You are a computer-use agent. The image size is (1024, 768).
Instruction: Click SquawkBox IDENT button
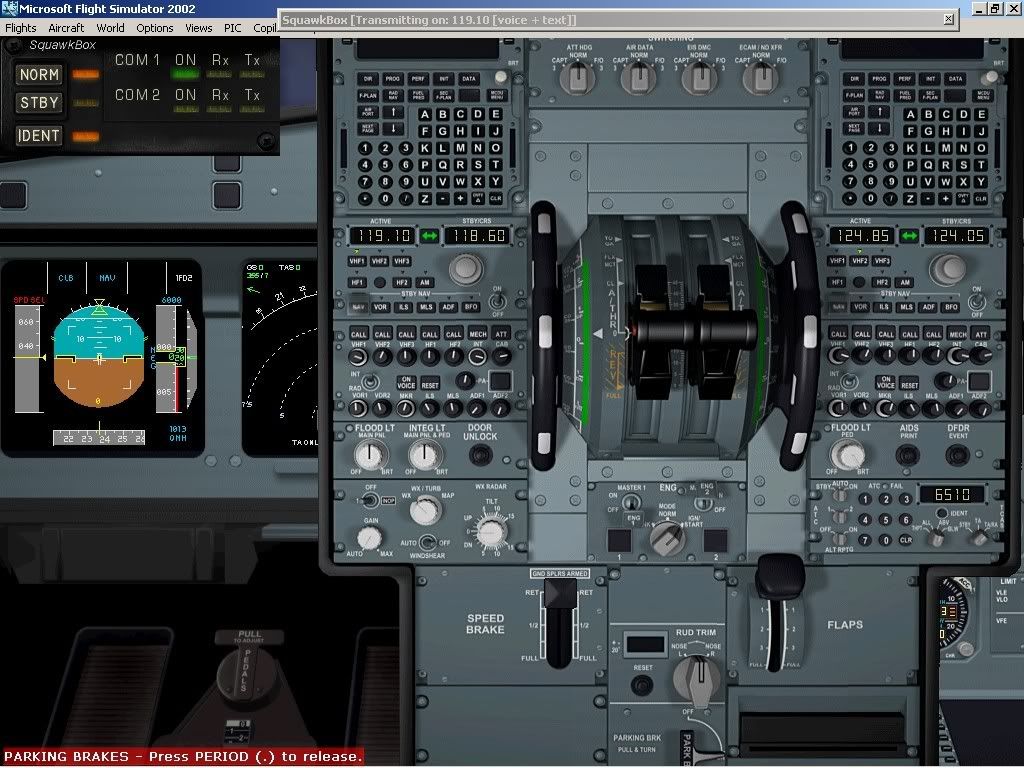[x=39, y=136]
